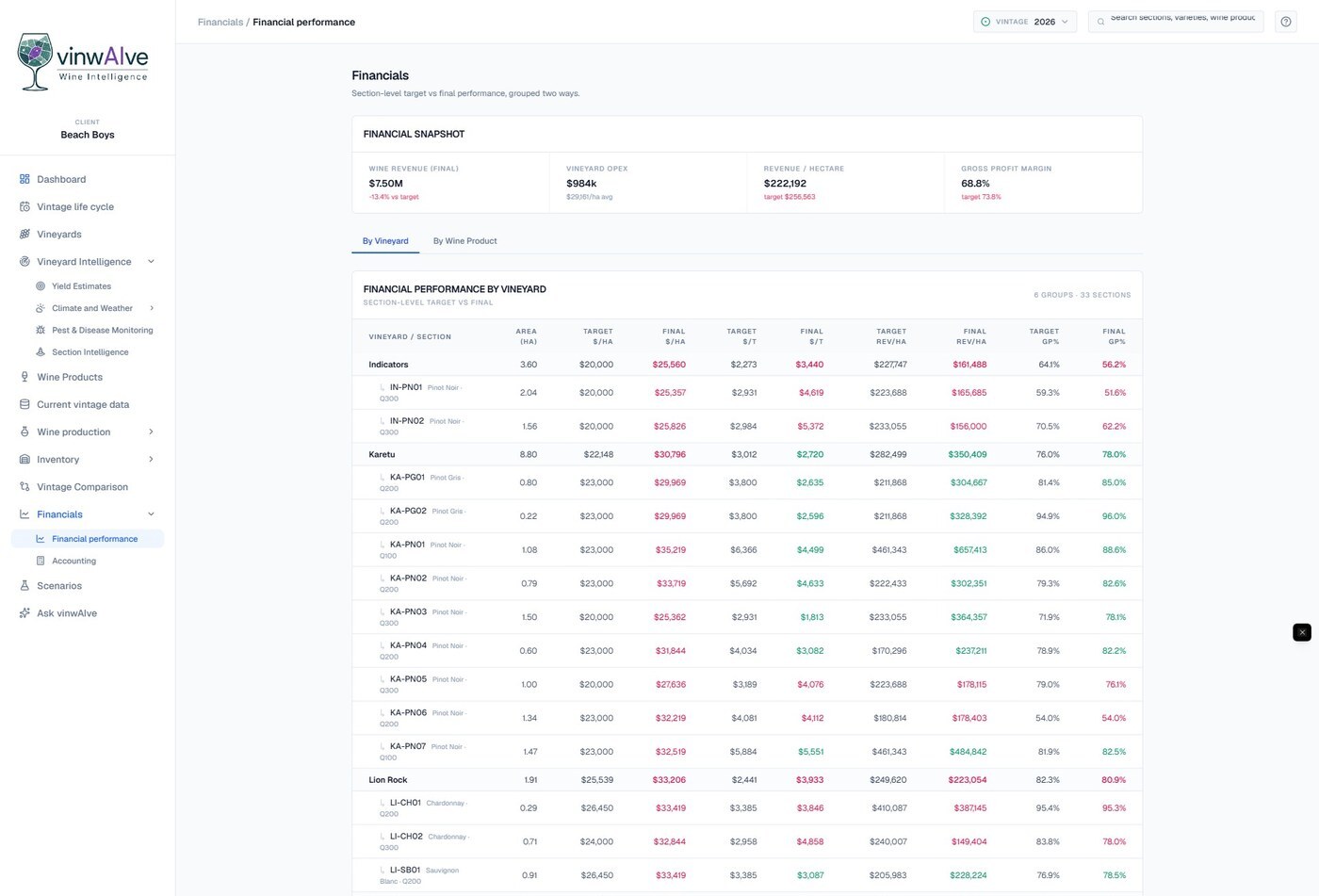
Task: Open Dashboard menu item
Action: click(87, 179)
